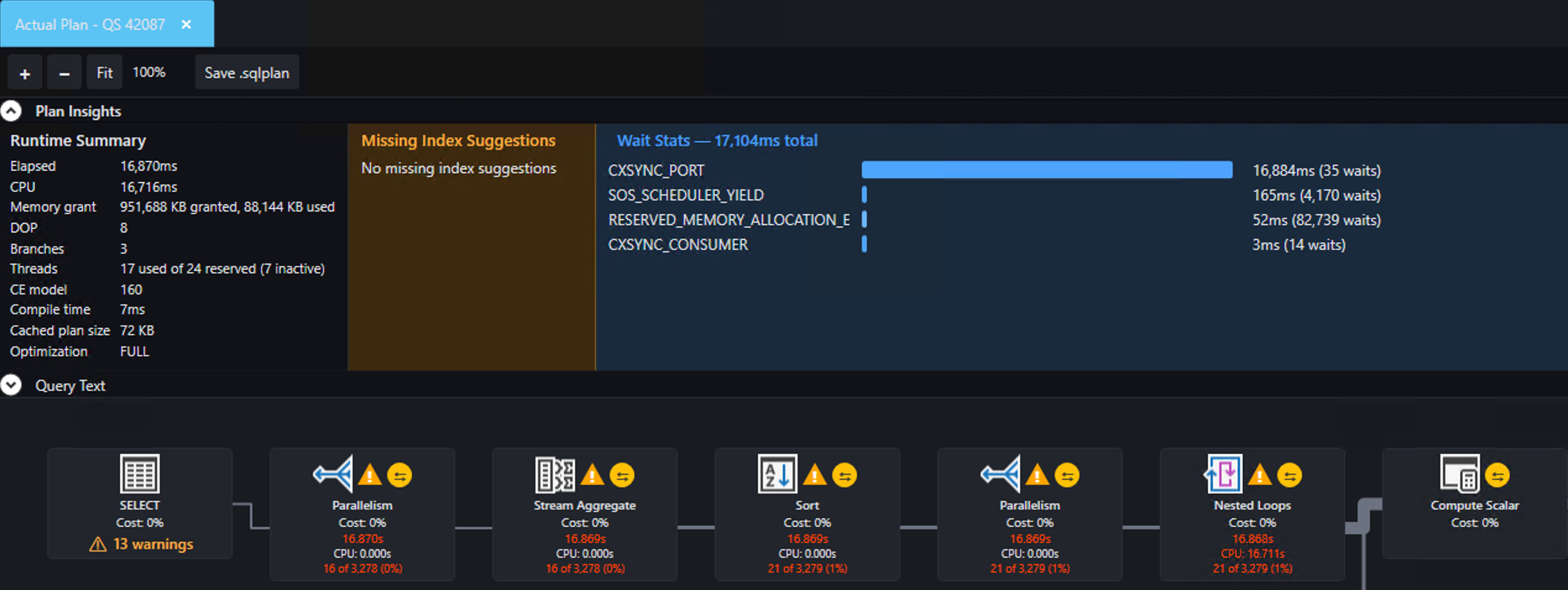
Task: Click the parallel arrows badge on Compute Scalar
Action: tap(1498, 475)
